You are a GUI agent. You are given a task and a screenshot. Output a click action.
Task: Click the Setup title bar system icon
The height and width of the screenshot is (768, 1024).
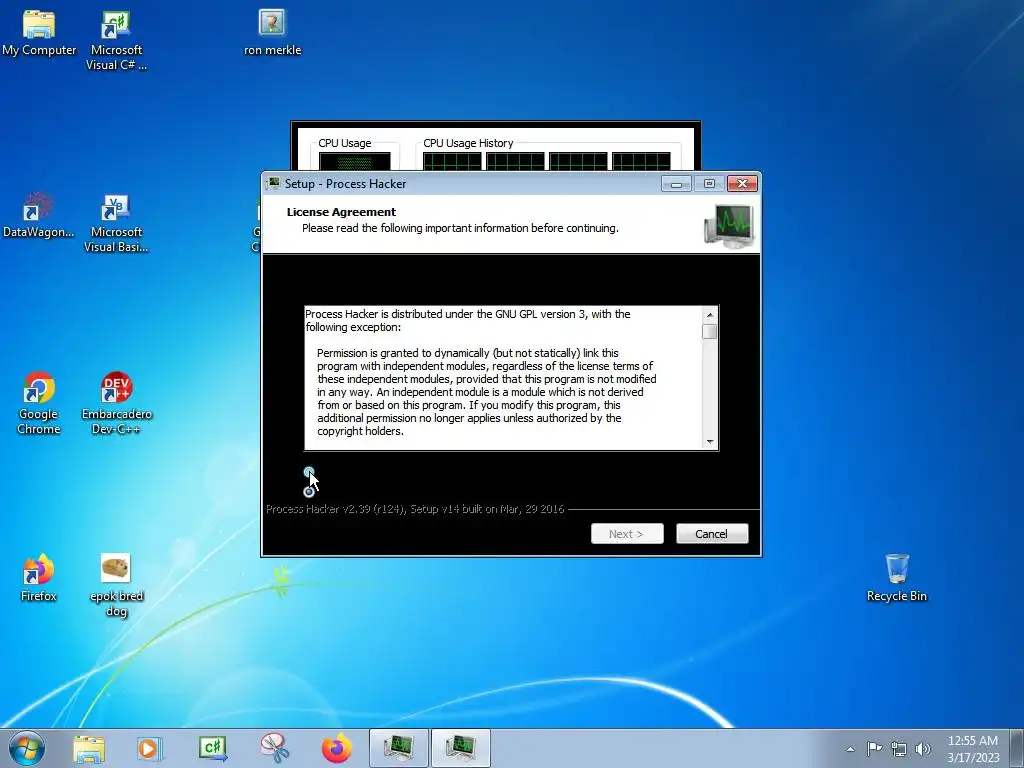(273, 184)
